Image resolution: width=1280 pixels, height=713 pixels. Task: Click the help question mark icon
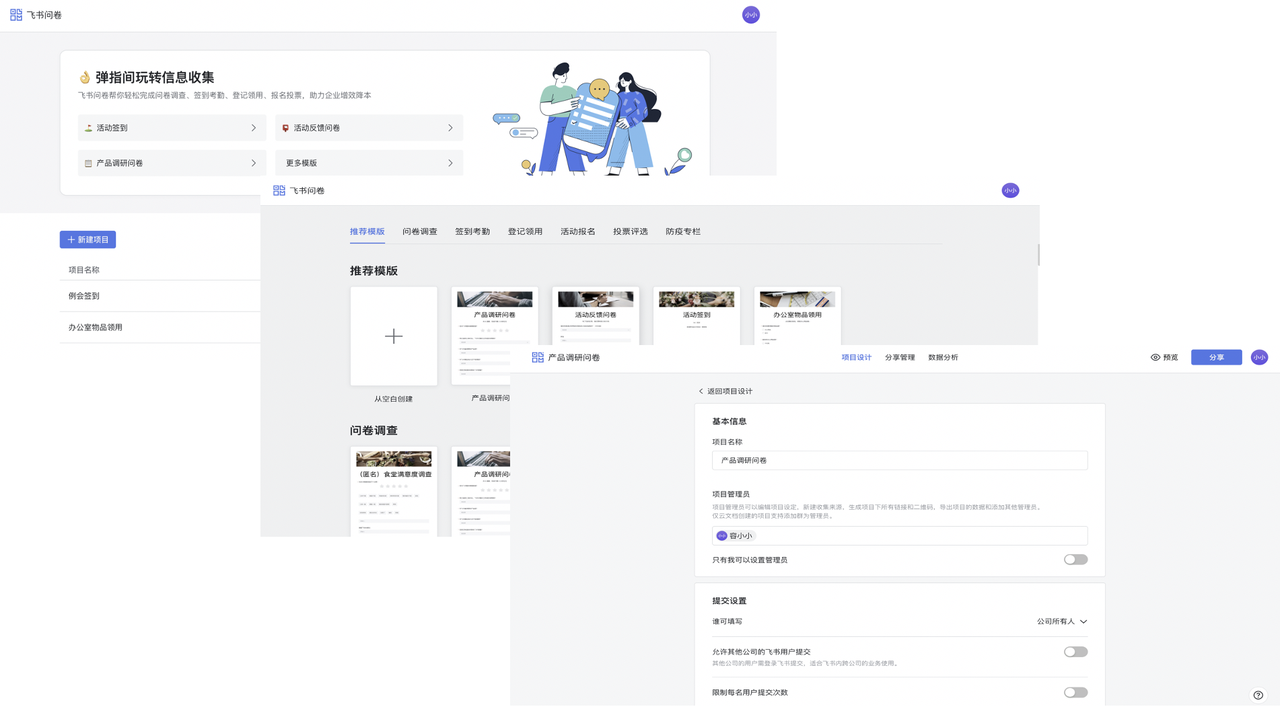click(1258, 695)
